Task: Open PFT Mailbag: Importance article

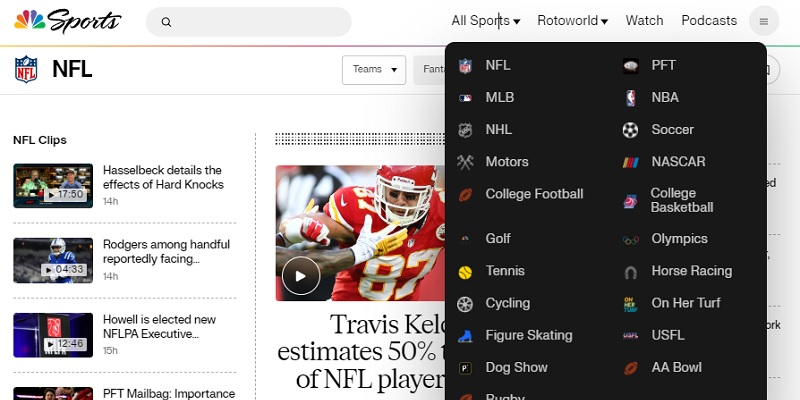Action: pyautogui.click(x=169, y=394)
